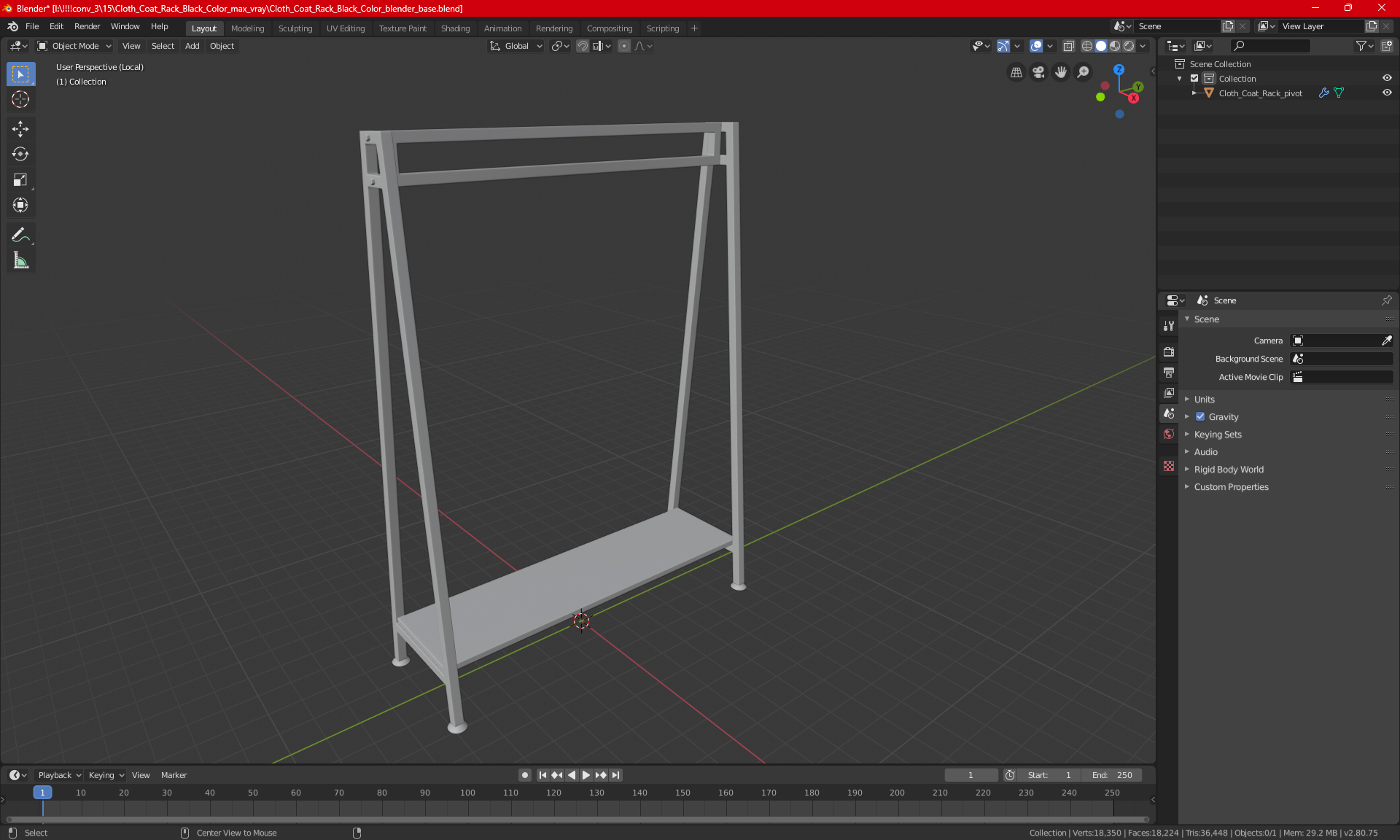Viewport: 1400px width, 840px height.
Task: Click the outliner search field
Action: coord(1270,46)
